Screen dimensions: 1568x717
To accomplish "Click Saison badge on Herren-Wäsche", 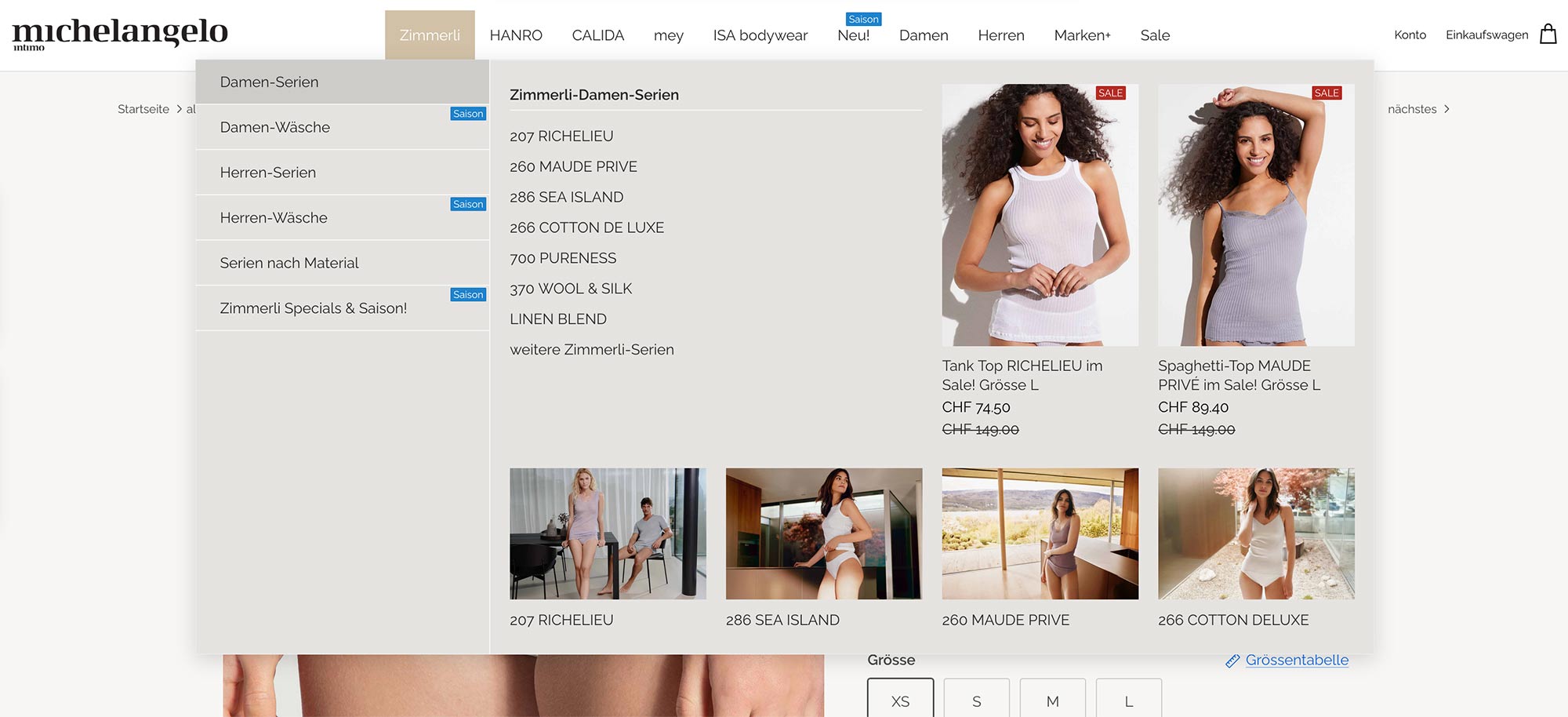I will [x=468, y=204].
